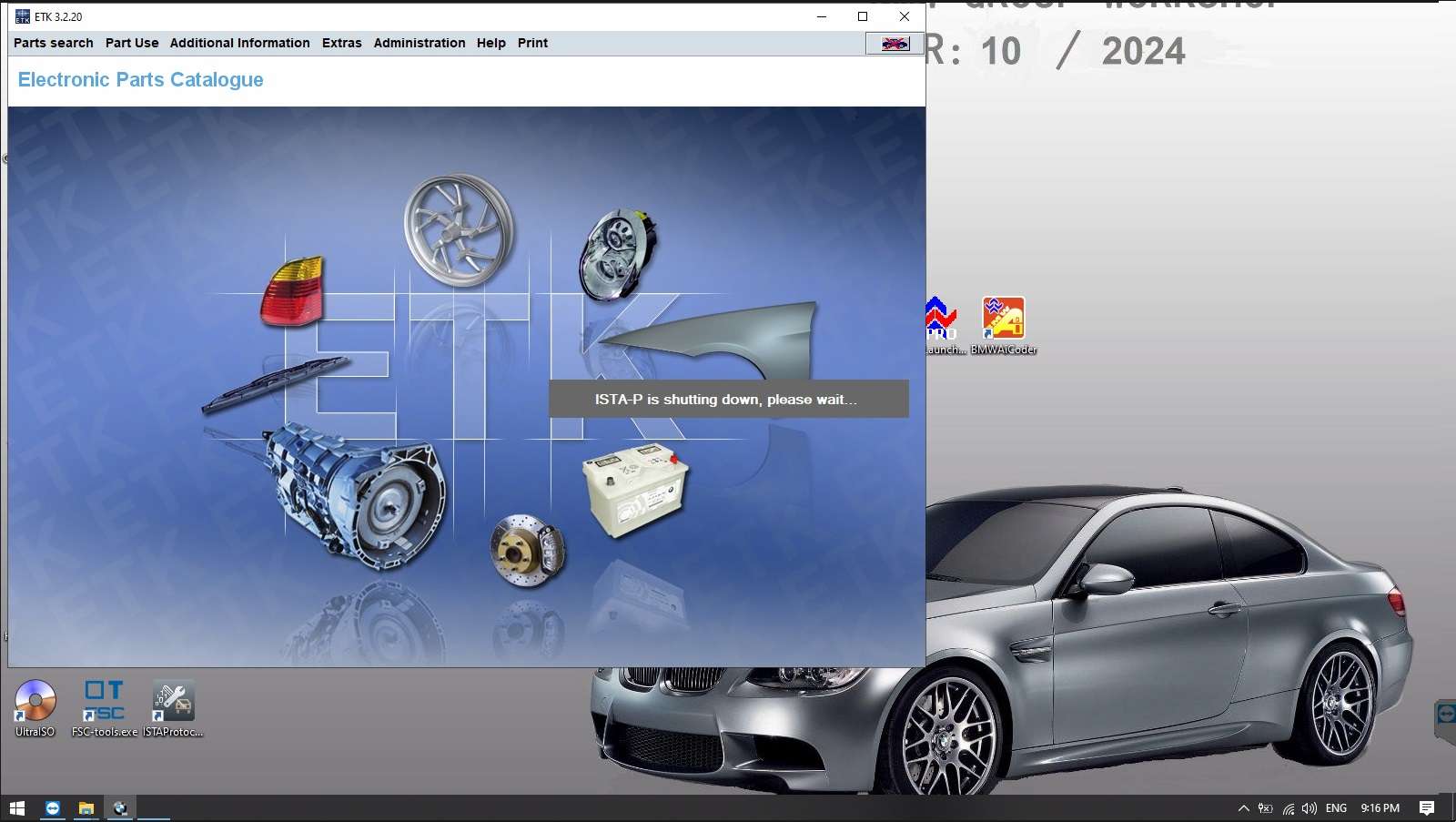The image size is (1456, 822).
Task: Click the BMW app icon in taskbar
Action: [x=120, y=808]
